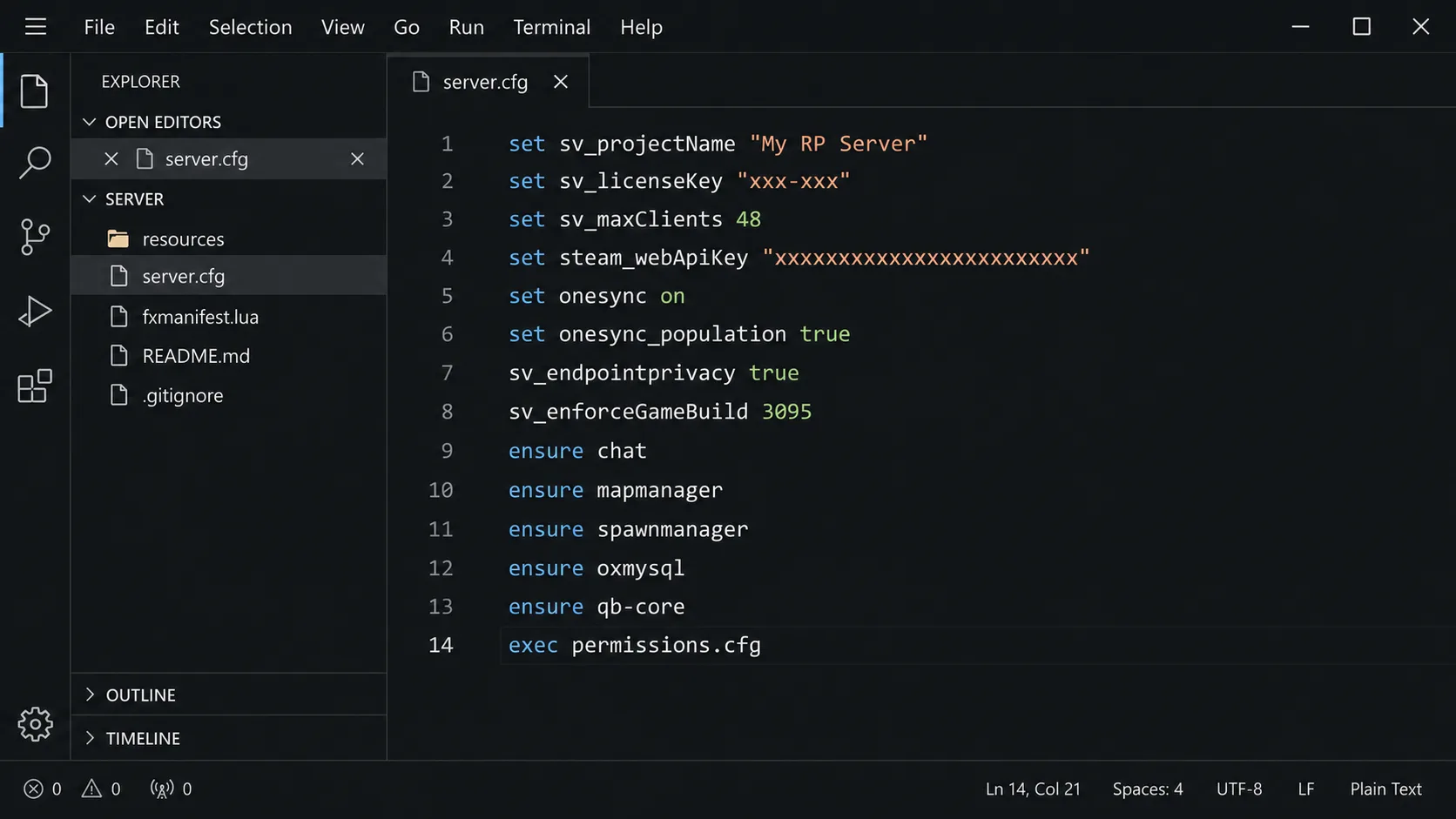Open the Terminal menu
The height and width of the screenshot is (819, 1456).
(x=552, y=27)
